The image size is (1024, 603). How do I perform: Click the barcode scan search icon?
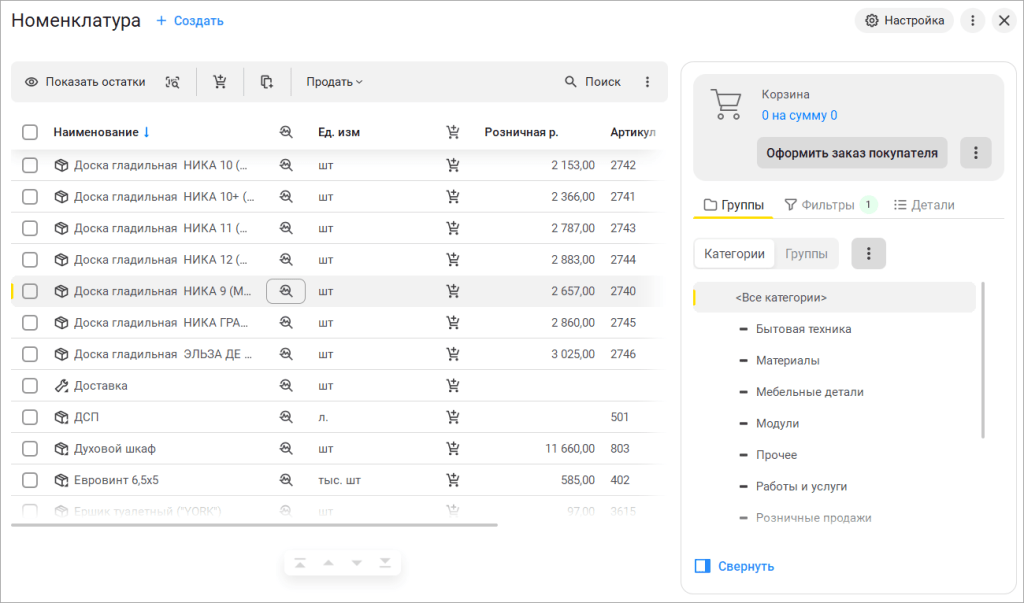click(173, 82)
